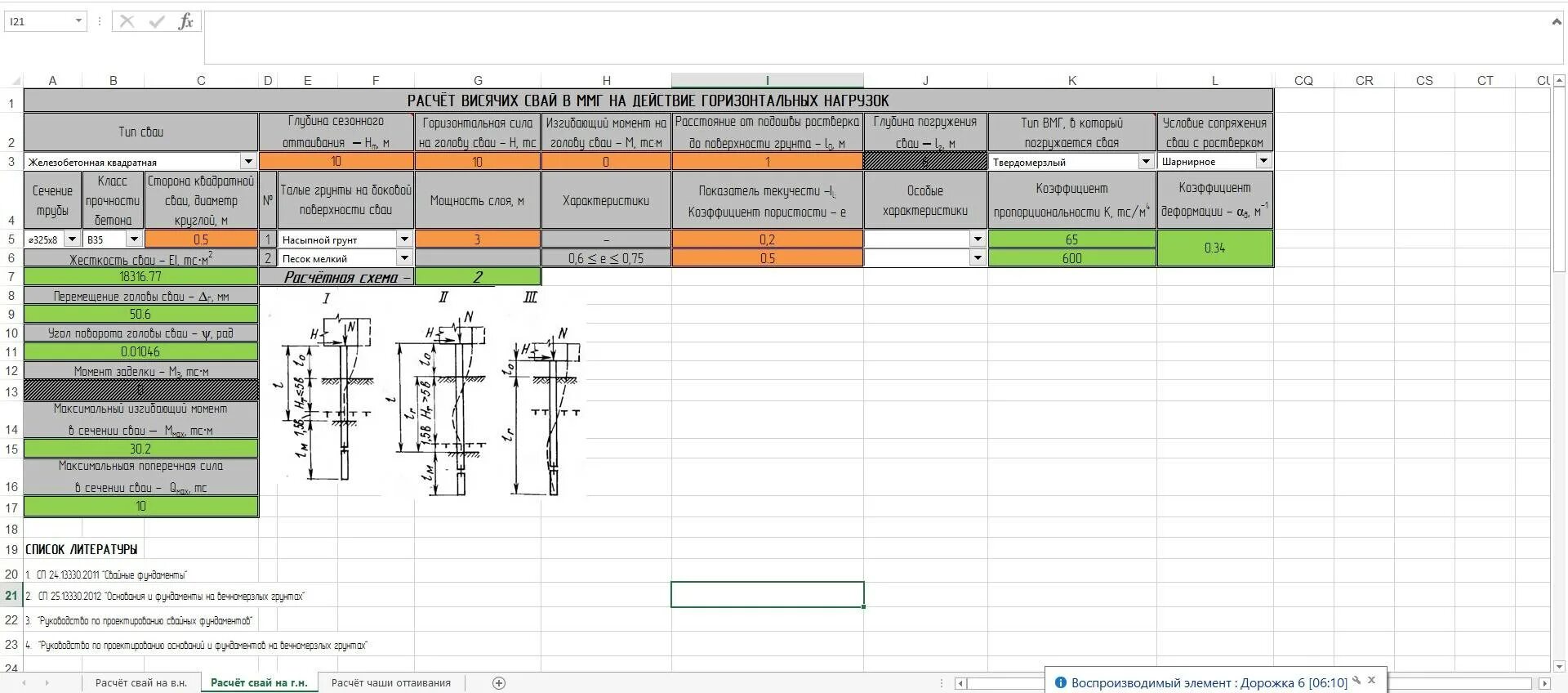Open row 5 Особые характеристики dropdown
The width and height of the screenshot is (1568, 693).
pyautogui.click(x=978, y=239)
